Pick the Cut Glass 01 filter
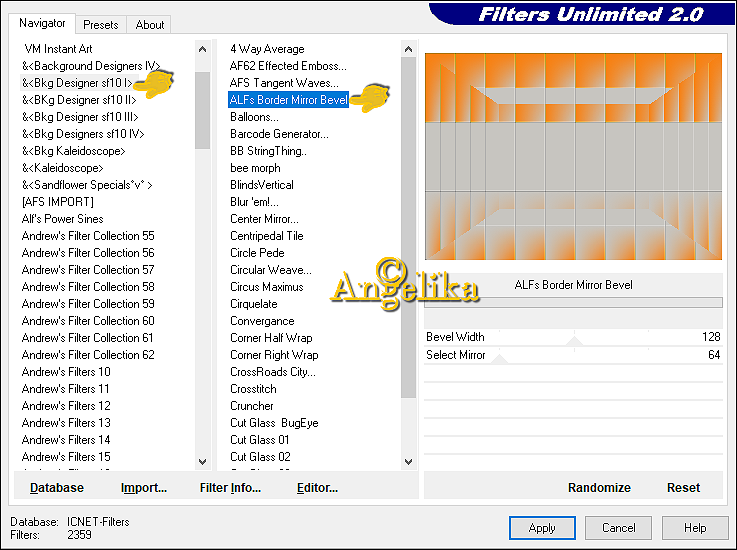The height and width of the screenshot is (550, 737). click(260, 440)
